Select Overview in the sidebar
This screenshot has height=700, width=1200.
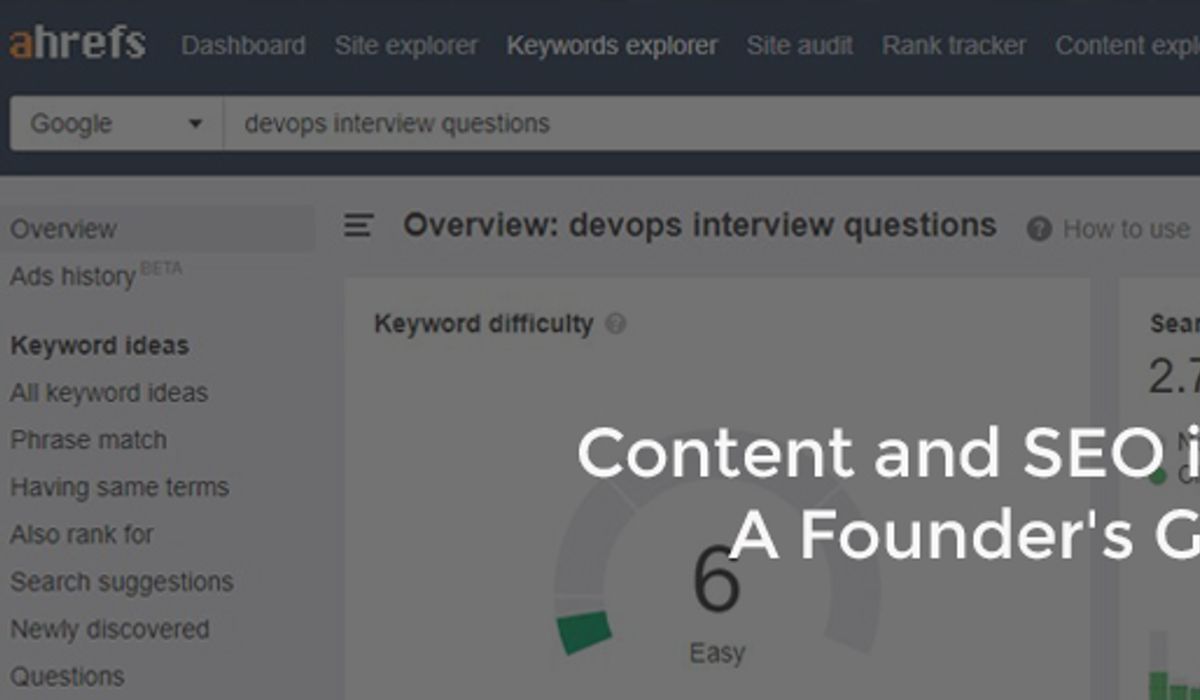pyautogui.click(x=157, y=229)
